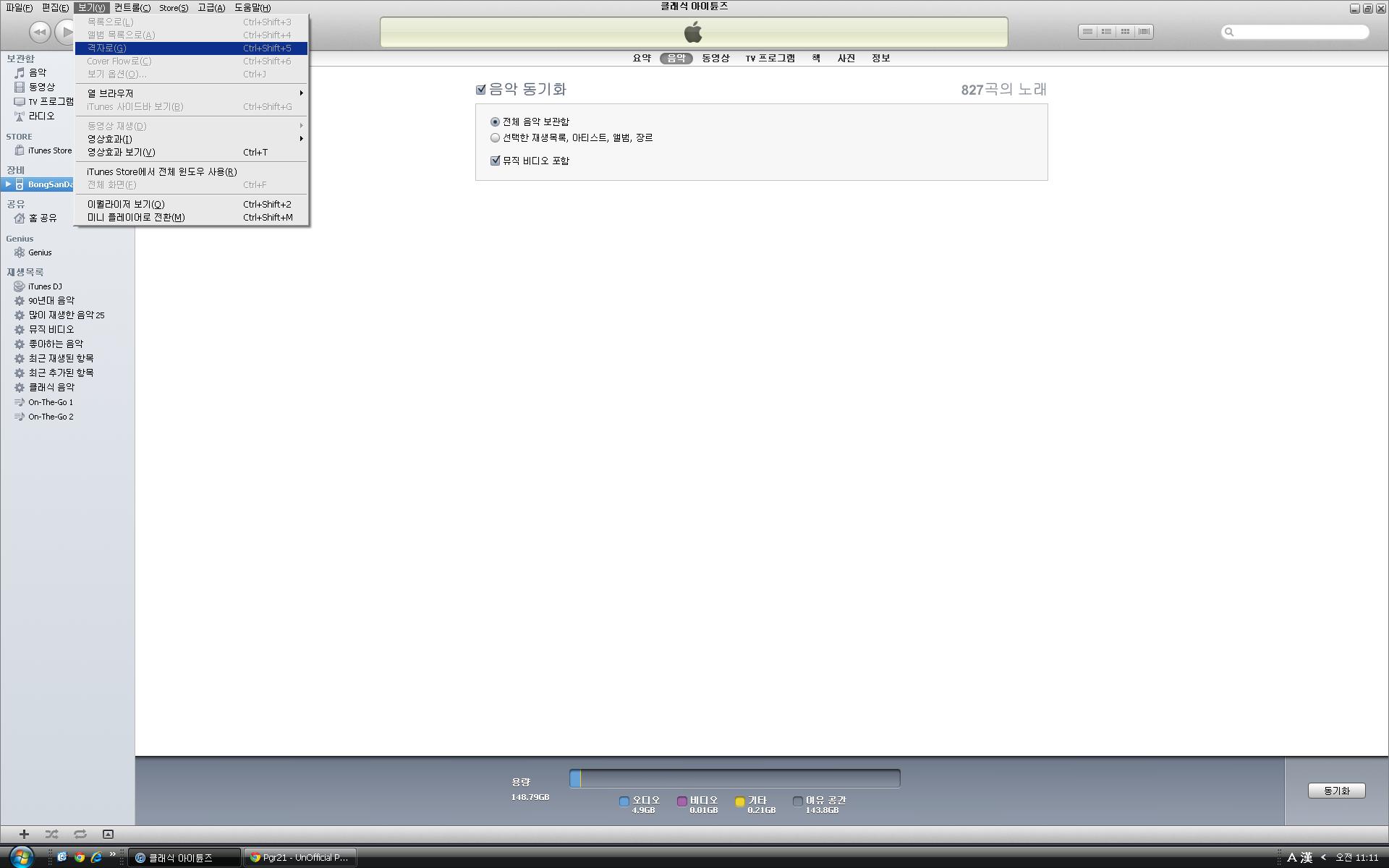
Task: Open On-The-Go 1 playlist
Action: (51, 402)
